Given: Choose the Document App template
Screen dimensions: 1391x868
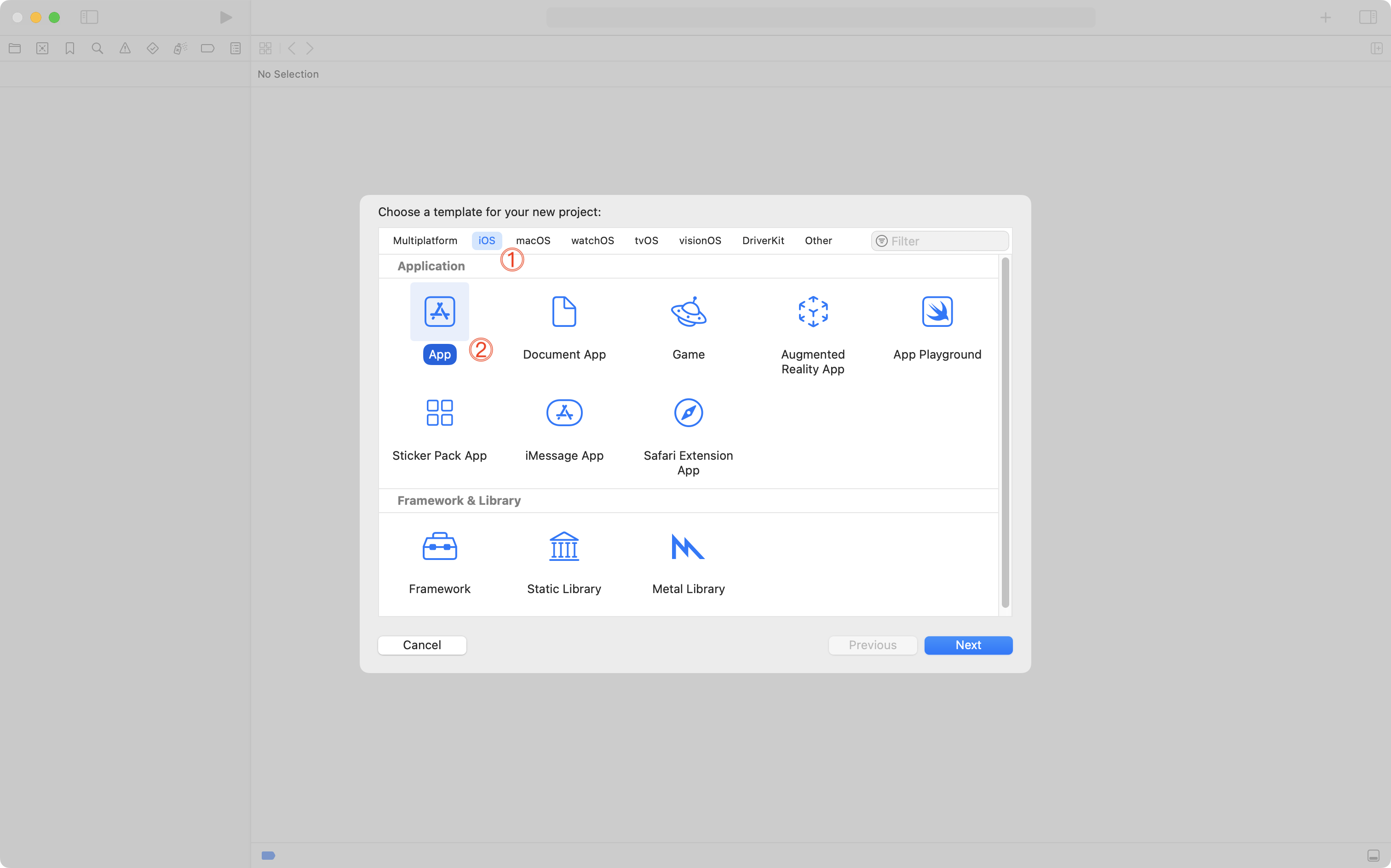Looking at the screenshot, I should [564, 312].
